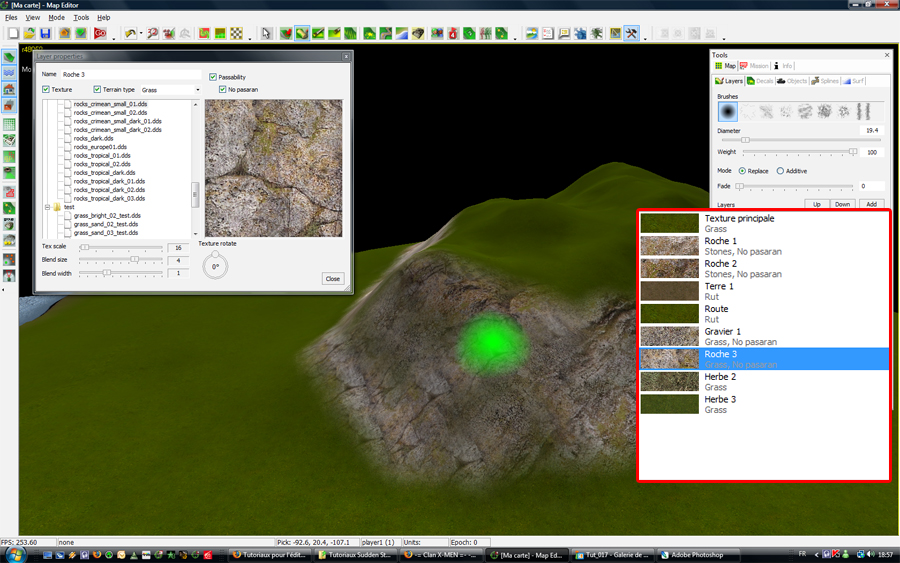Click the Up layer button
The image size is (900, 563).
(x=816, y=204)
